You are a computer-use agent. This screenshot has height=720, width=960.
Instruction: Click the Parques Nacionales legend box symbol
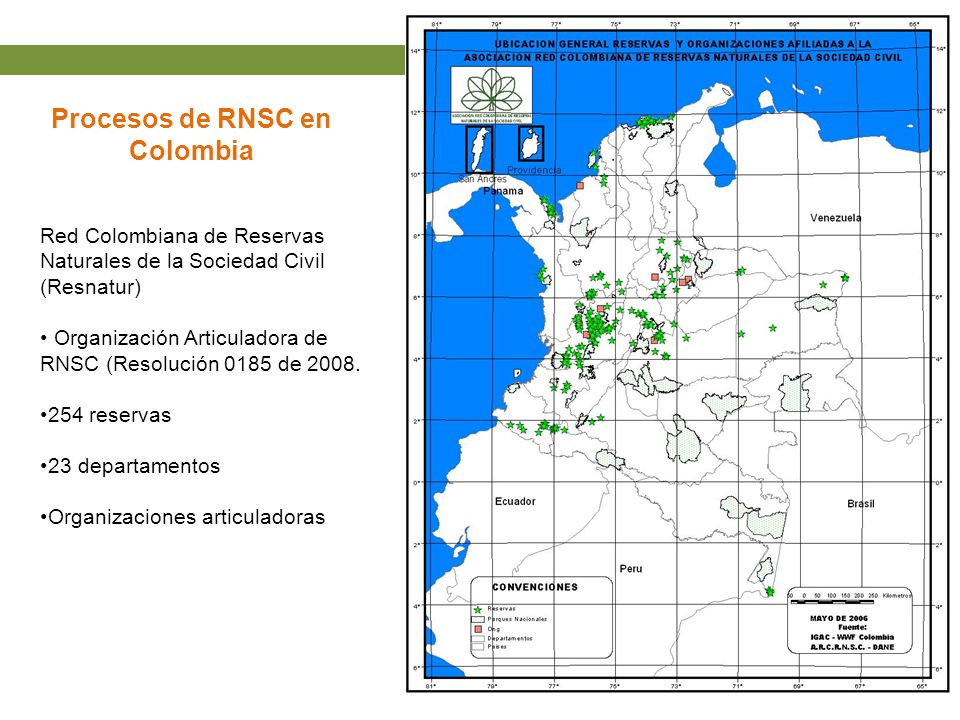point(478,619)
